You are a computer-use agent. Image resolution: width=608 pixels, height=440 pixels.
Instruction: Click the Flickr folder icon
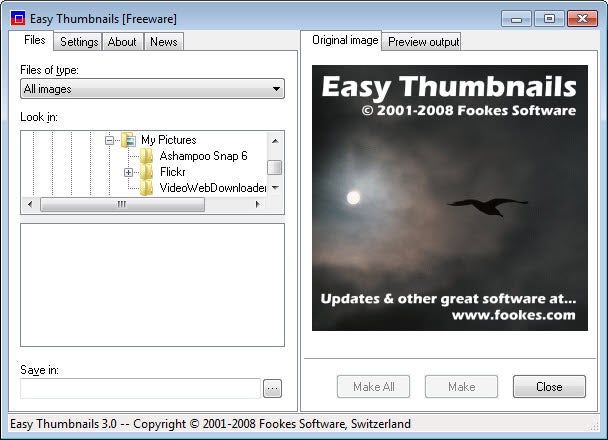pyautogui.click(x=146, y=172)
